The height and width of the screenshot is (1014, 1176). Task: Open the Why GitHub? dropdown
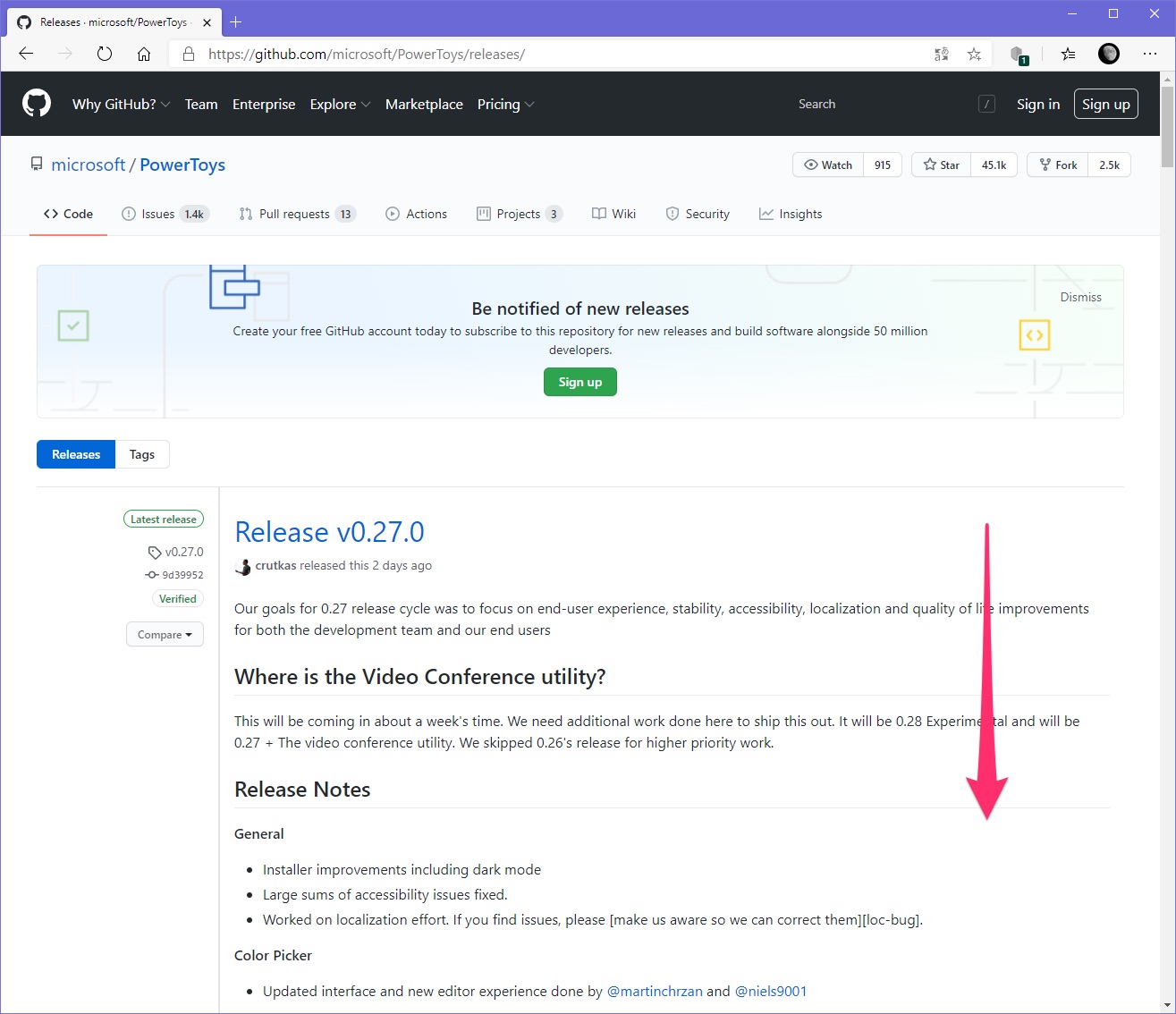coord(121,104)
